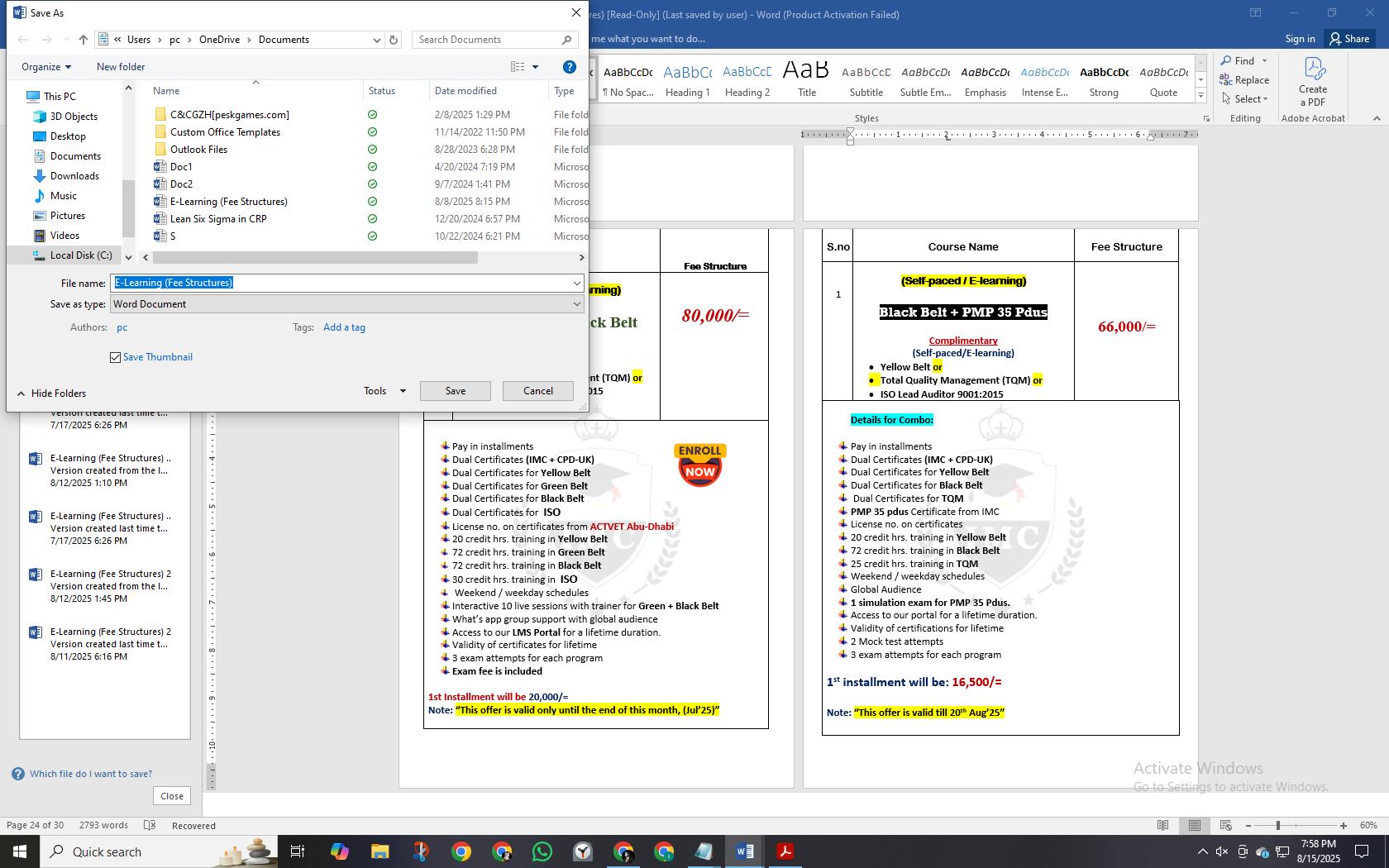This screenshot has width=1389, height=868.
Task: Select Pictures in navigation pane
Action: pyautogui.click(x=68, y=216)
